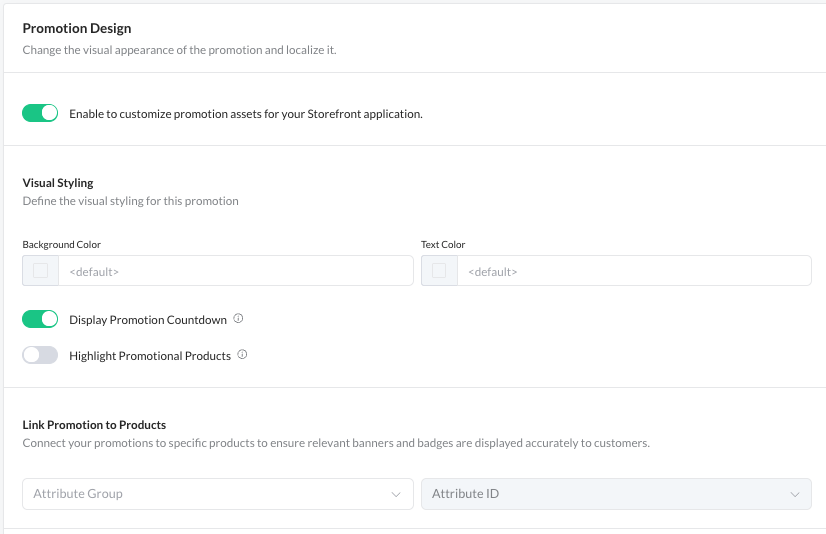Enable Highlight Promotional Products switch
The height and width of the screenshot is (534, 826).
point(40,355)
